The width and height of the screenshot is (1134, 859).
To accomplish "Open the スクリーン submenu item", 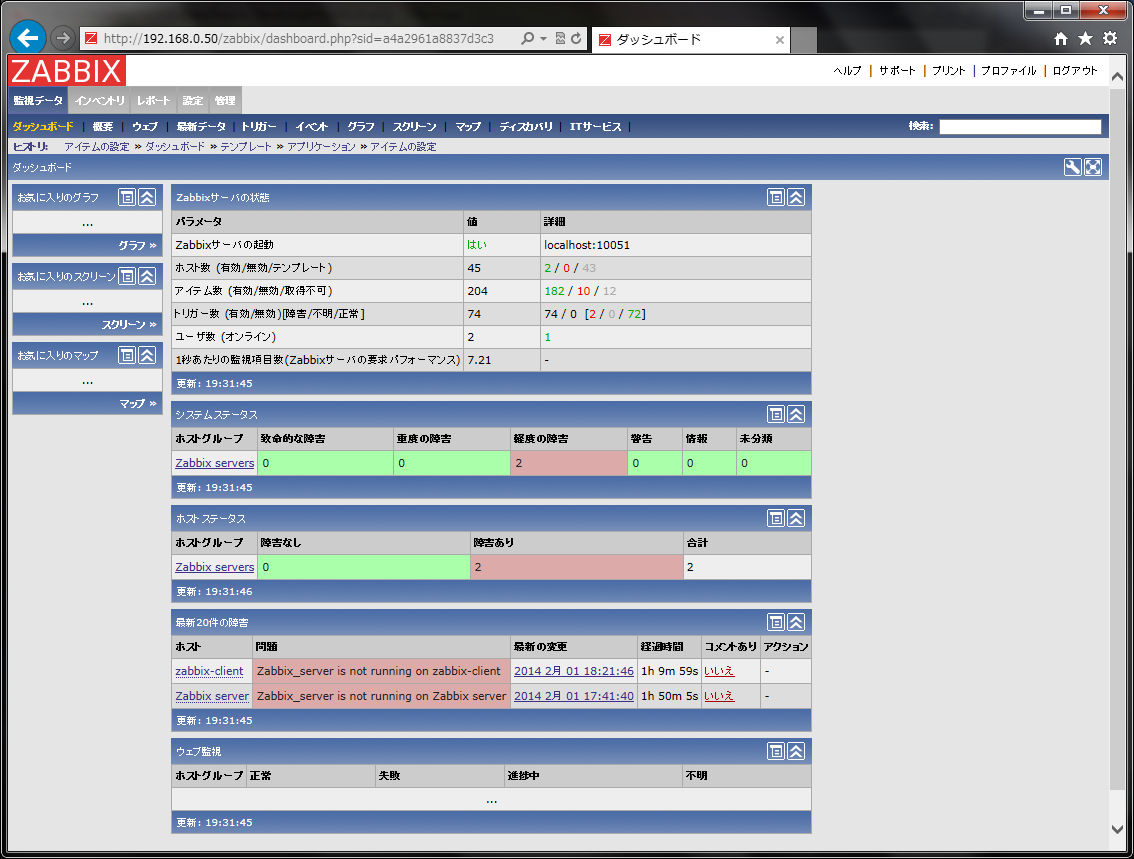I will pyautogui.click(x=414, y=127).
